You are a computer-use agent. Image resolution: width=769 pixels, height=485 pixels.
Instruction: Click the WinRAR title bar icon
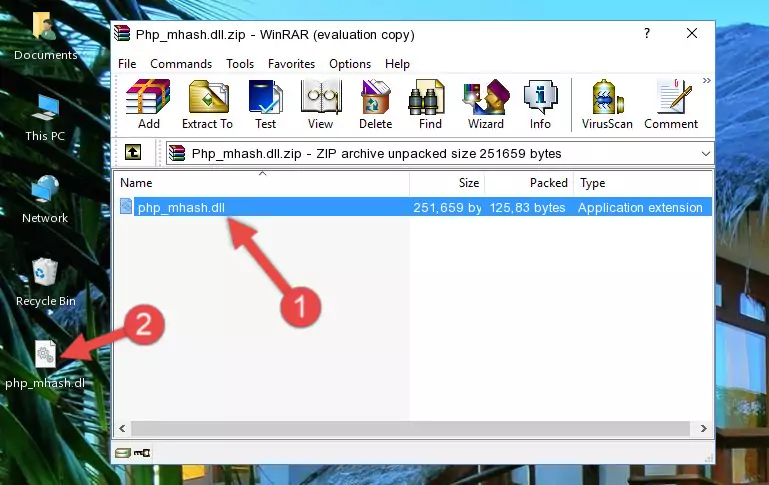click(122, 34)
